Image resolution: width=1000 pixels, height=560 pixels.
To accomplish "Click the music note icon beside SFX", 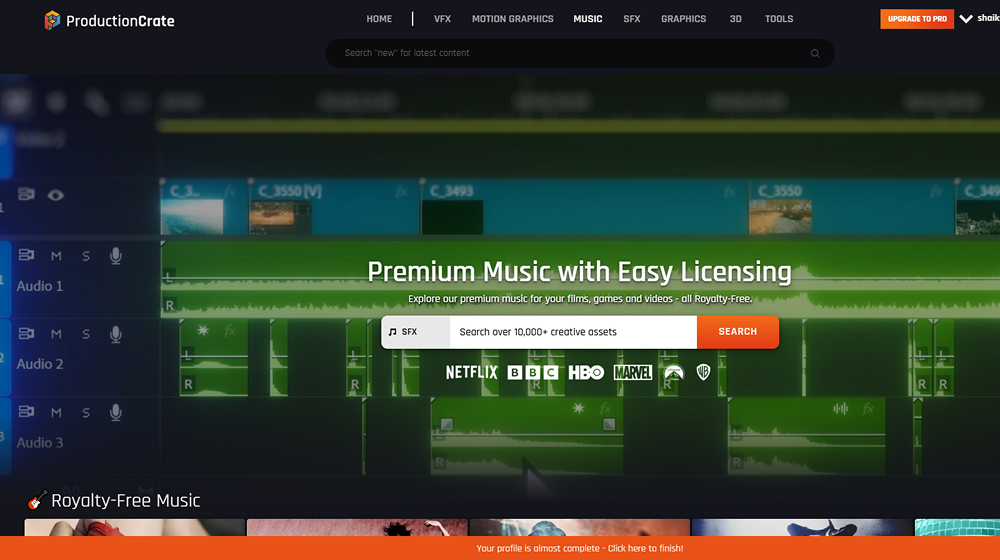I will [392, 332].
